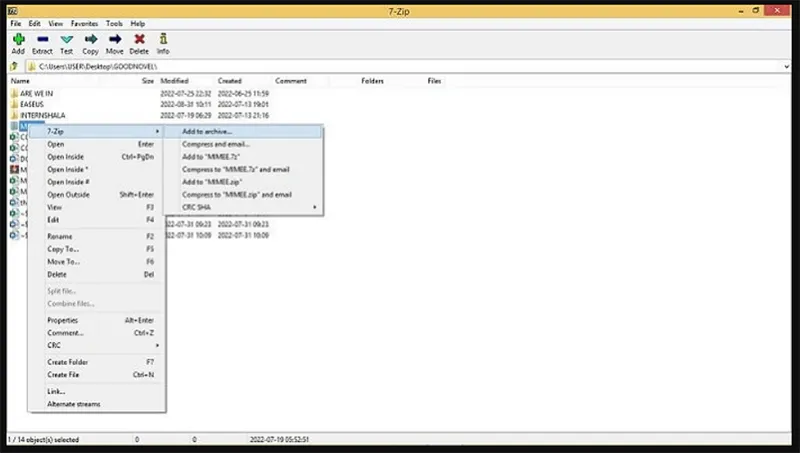Select the INTERNSHALA folder name
This screenshot has width=800, height=453.
point(43,115)
